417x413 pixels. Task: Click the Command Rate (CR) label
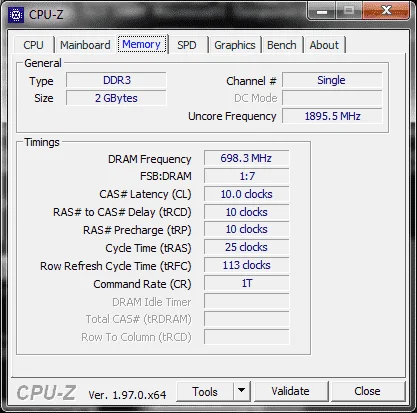point(142,284)
